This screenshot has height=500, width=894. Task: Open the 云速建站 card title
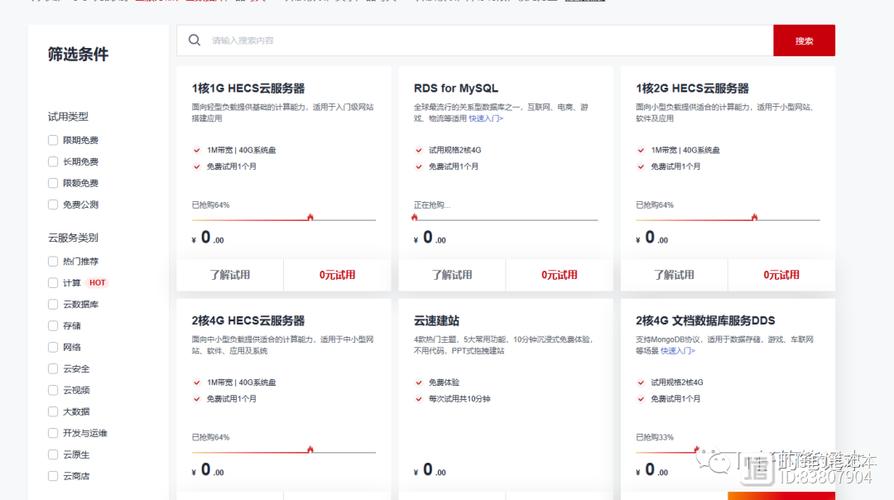[436, 320]
